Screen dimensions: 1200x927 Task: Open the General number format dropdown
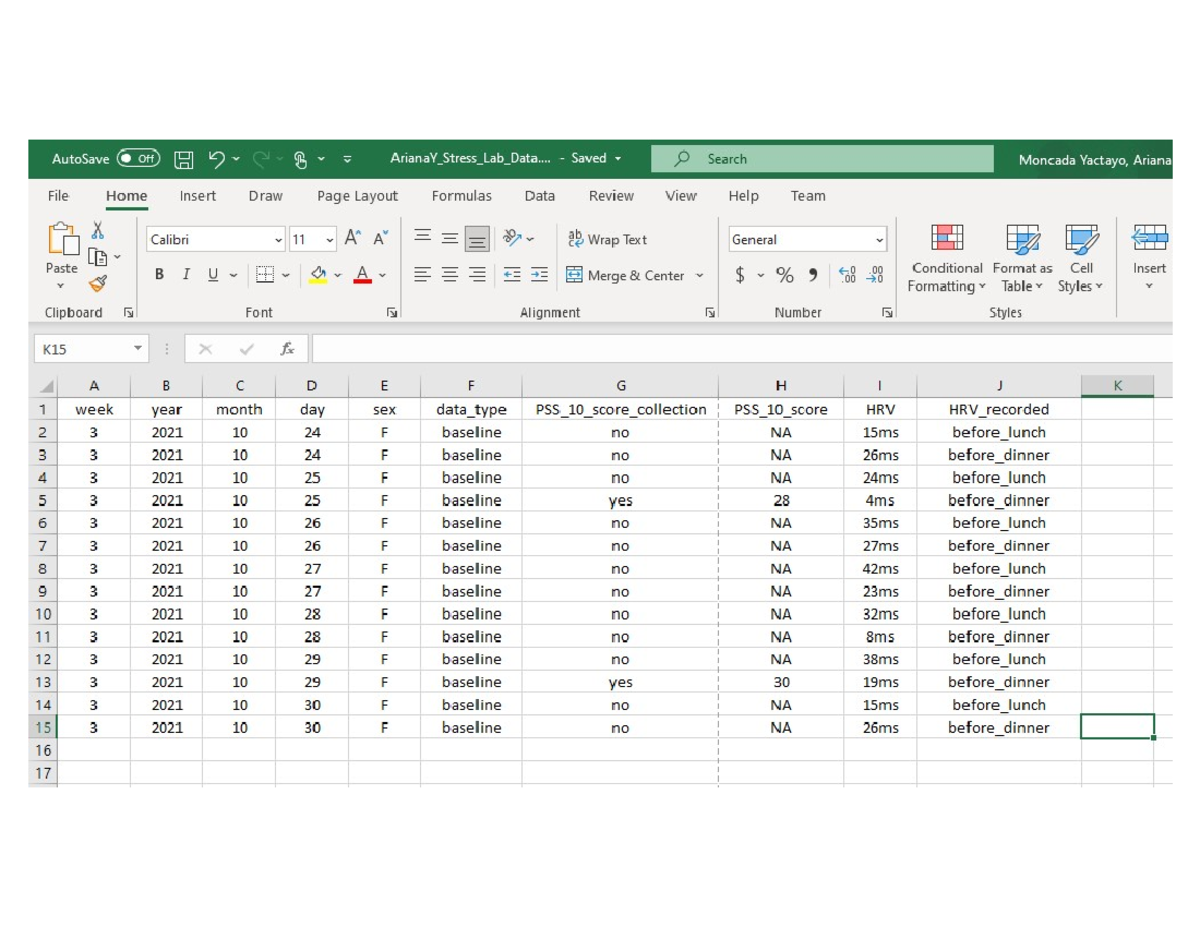(879, 240)
